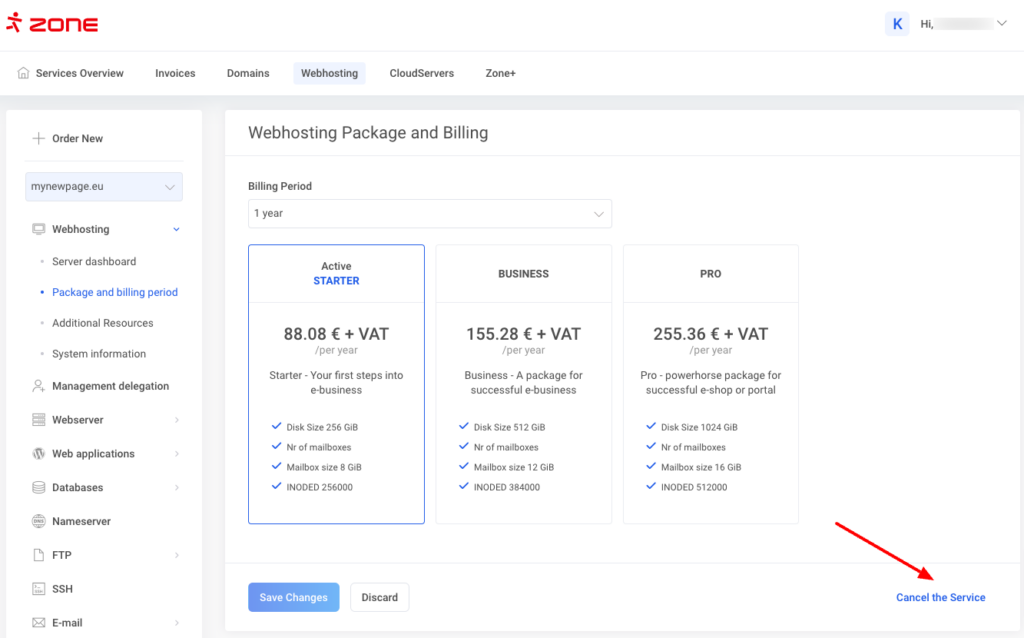Click the Webhosting monitor icon in sidebar
This screenshot has height=638, width=1024.
[x=39, y=229]
